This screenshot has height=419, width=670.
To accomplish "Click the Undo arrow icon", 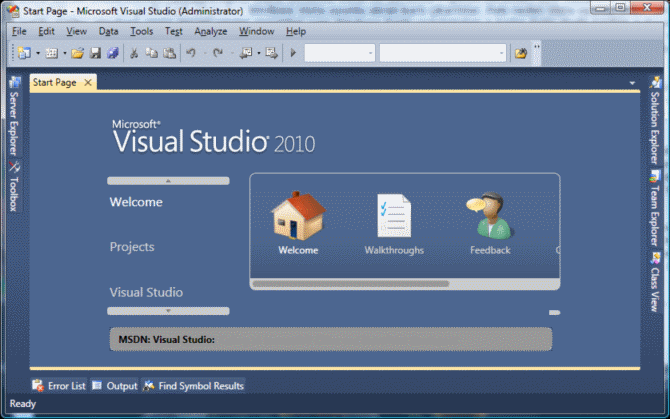I will point(191,53).
